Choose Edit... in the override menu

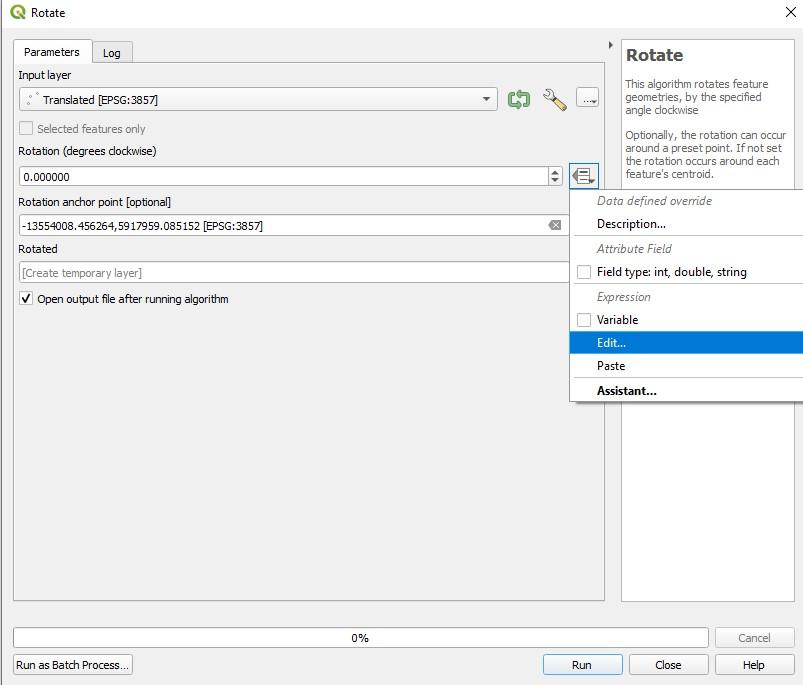point(686,342)
